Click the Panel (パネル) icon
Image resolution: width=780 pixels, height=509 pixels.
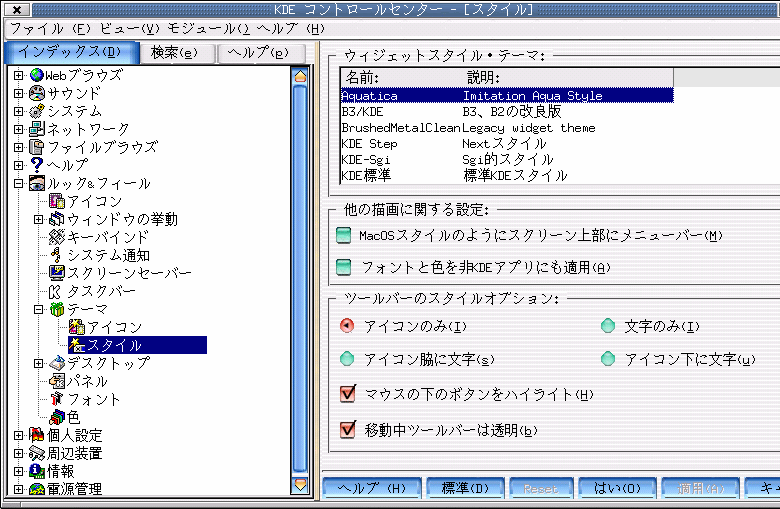[x=57, y=381]
